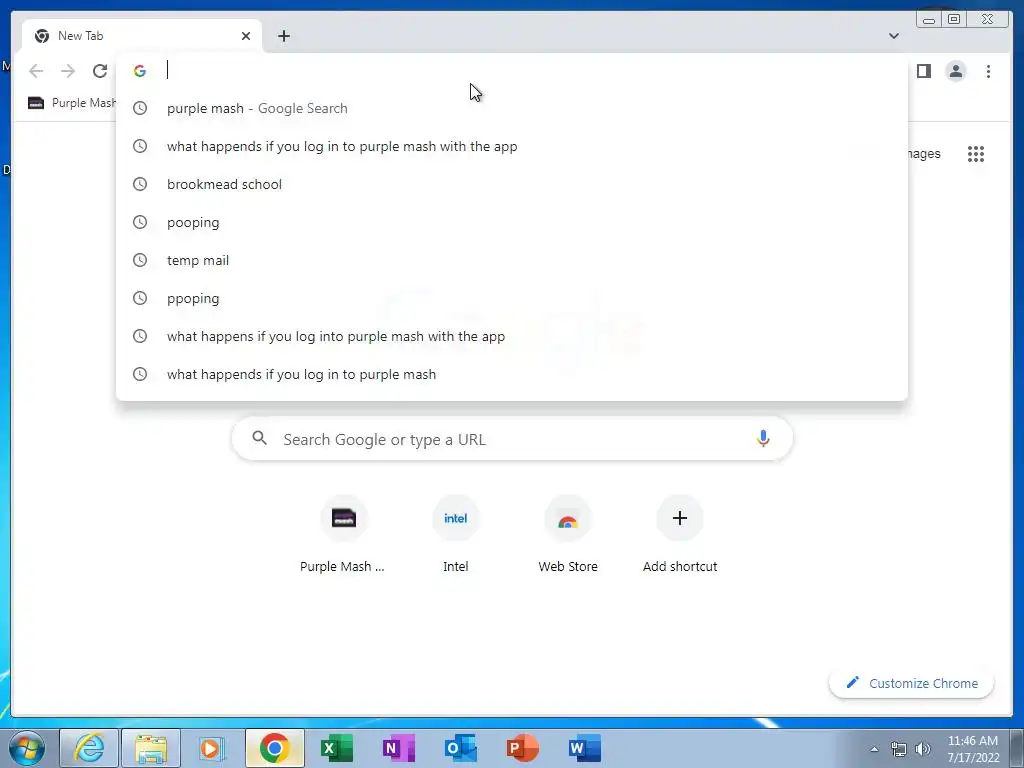Viewport: 1024px width, 768px height.
Task: Toggle the side panel icon
Action: point(923,71)
